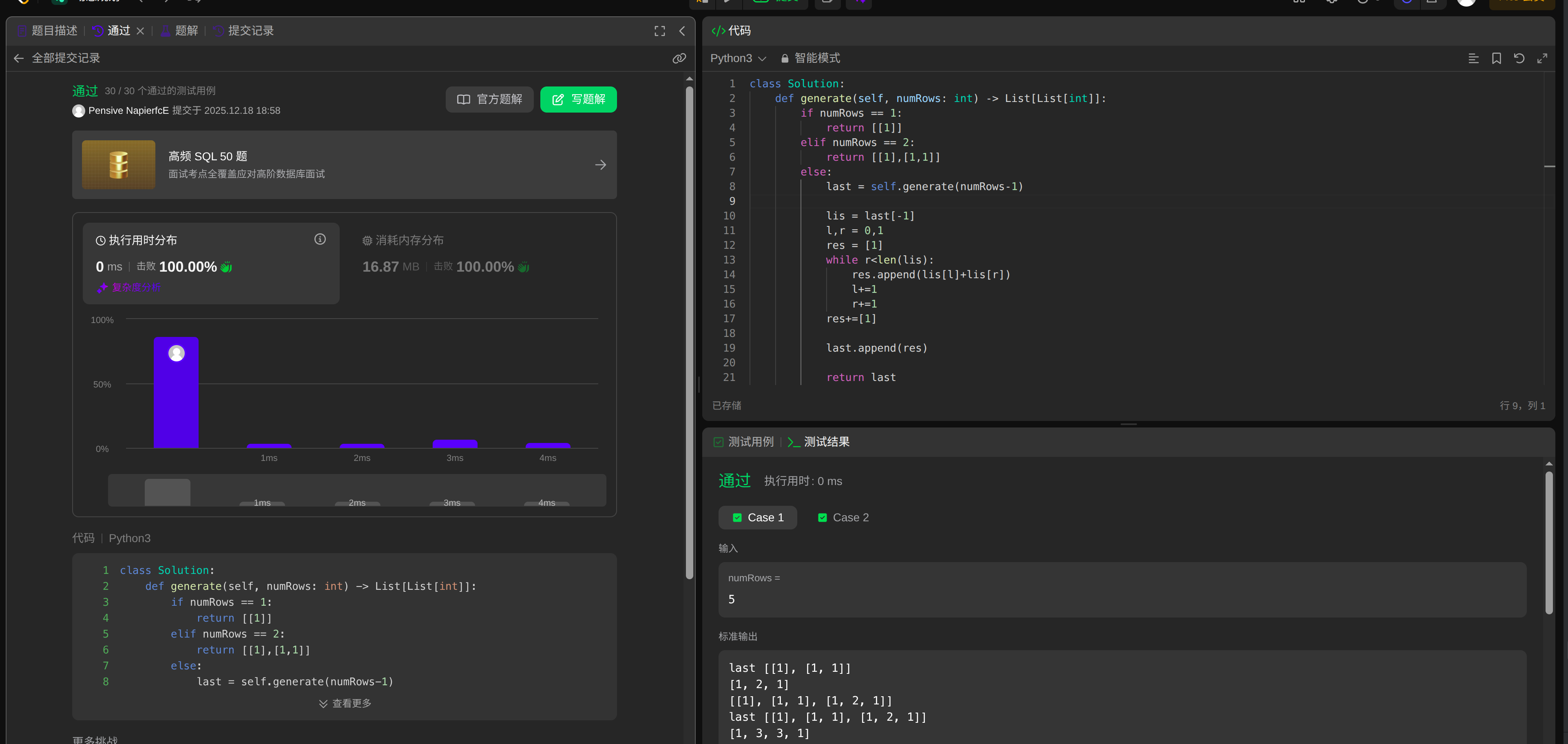Click the bookmark icon in code editor
This screenshot has height=744, width=1568.
[x=1496, y=58]
